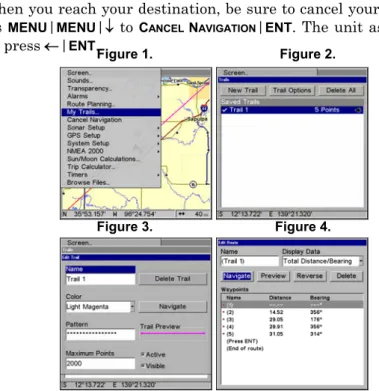Click the Saved Trails list header
This screenshot has height=391, width=379.
tap(292, 102)
